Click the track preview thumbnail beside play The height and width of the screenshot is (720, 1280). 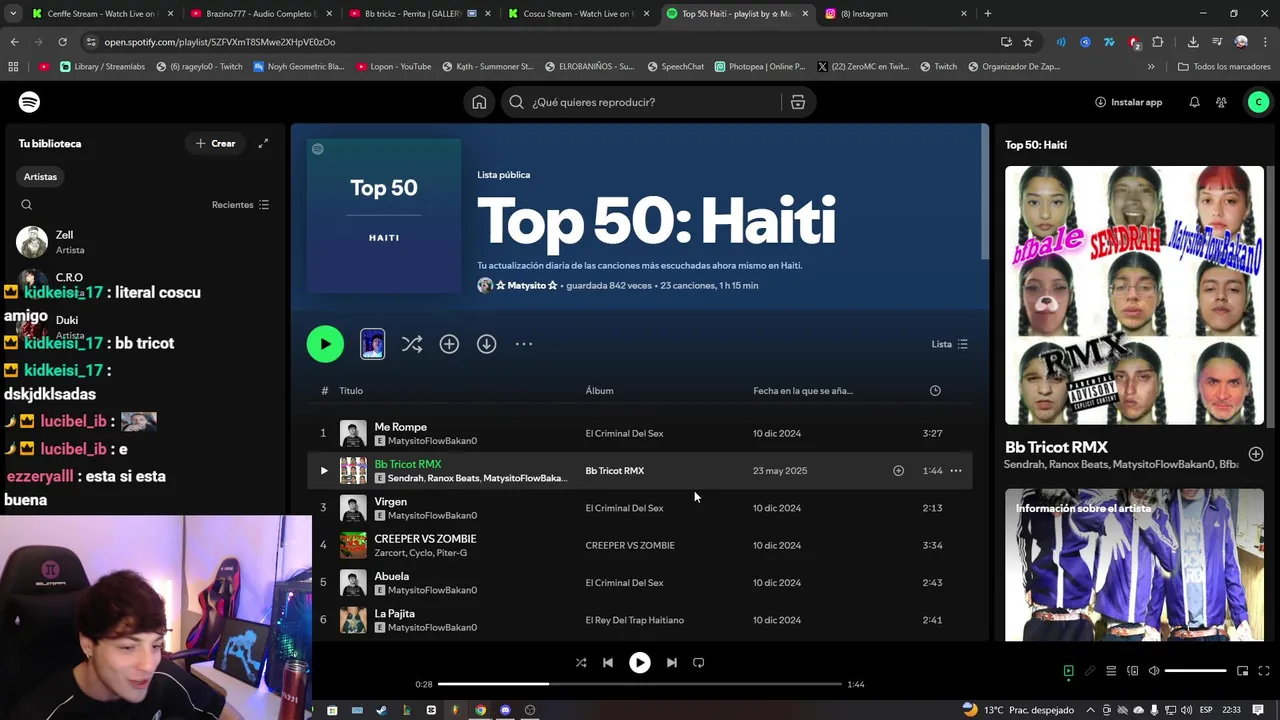[372, 344]
